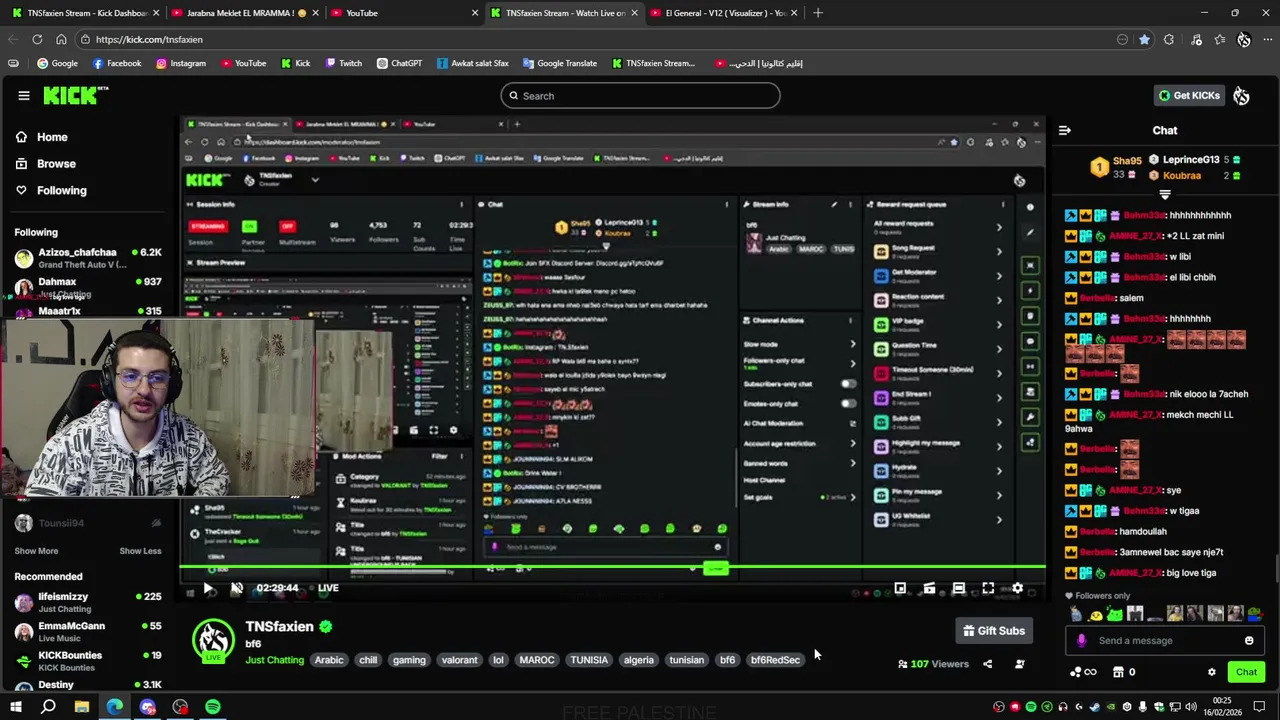This screenshot has width=1280, height=720.
Task: Open EmmaMcGann recommended channel
Action: (88, 631)
